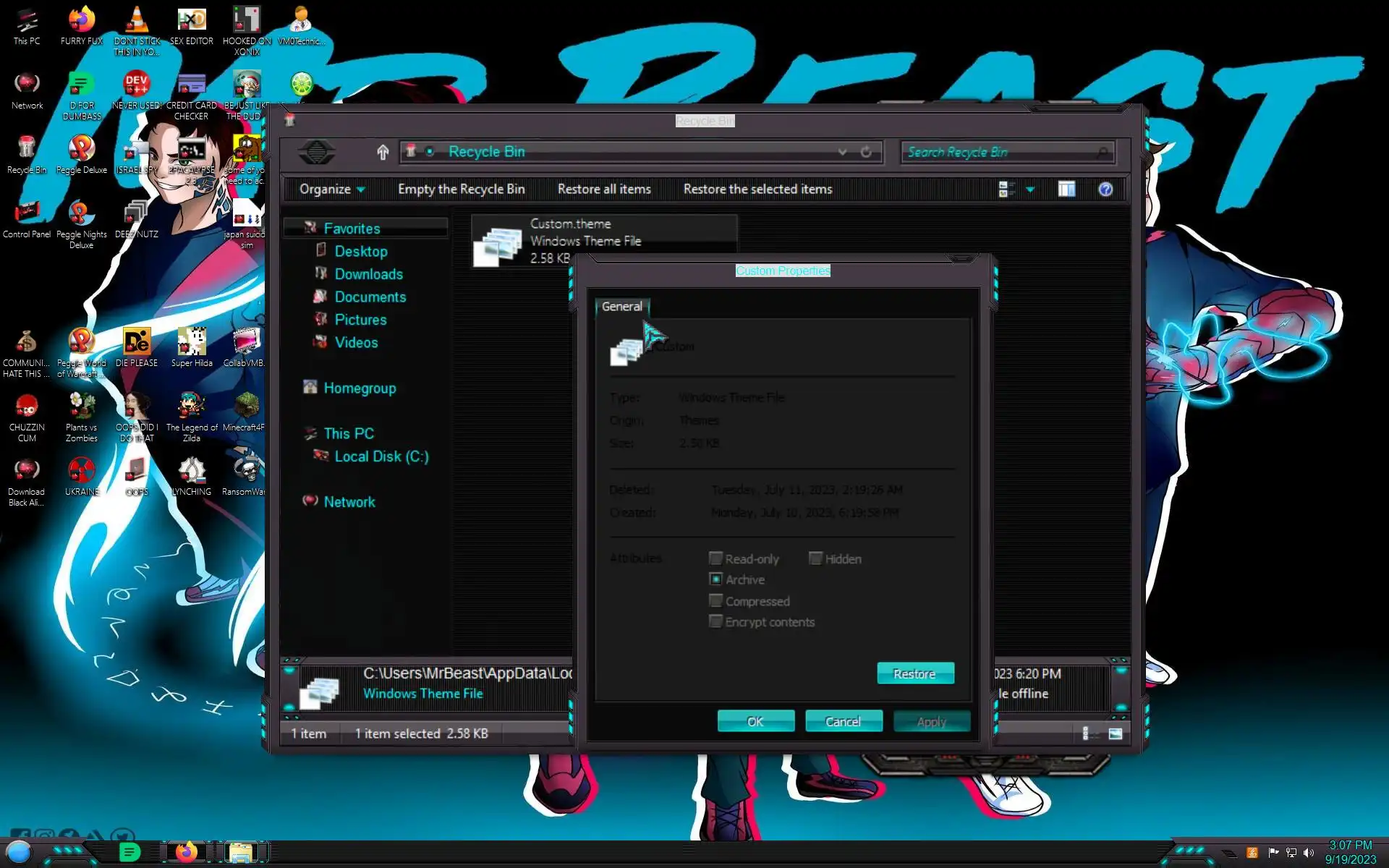Expand the address bar history dropdown
This screenshot has height=868, width=1389.
coord(842,152)
